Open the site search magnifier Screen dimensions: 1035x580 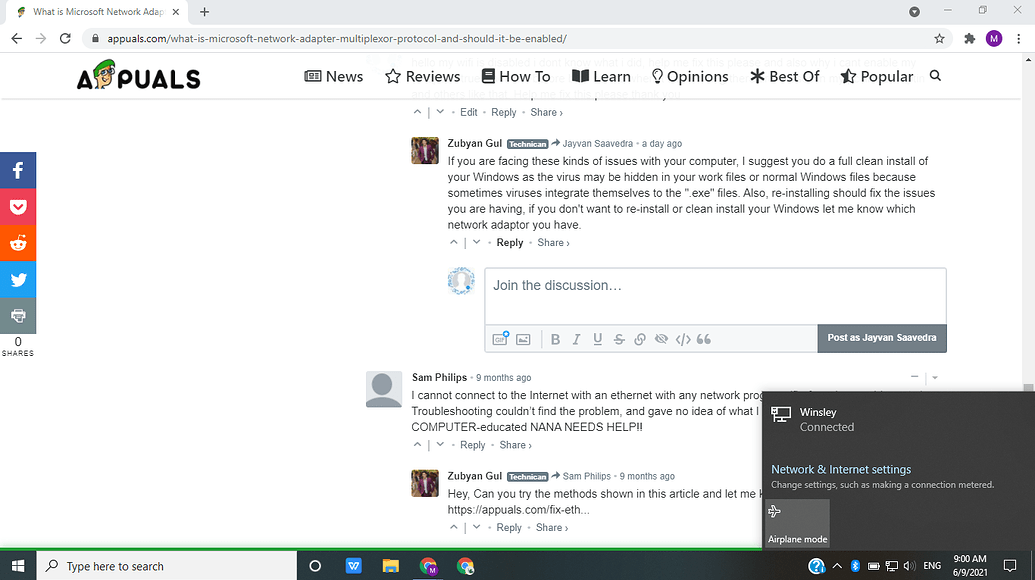pos(934,76)
